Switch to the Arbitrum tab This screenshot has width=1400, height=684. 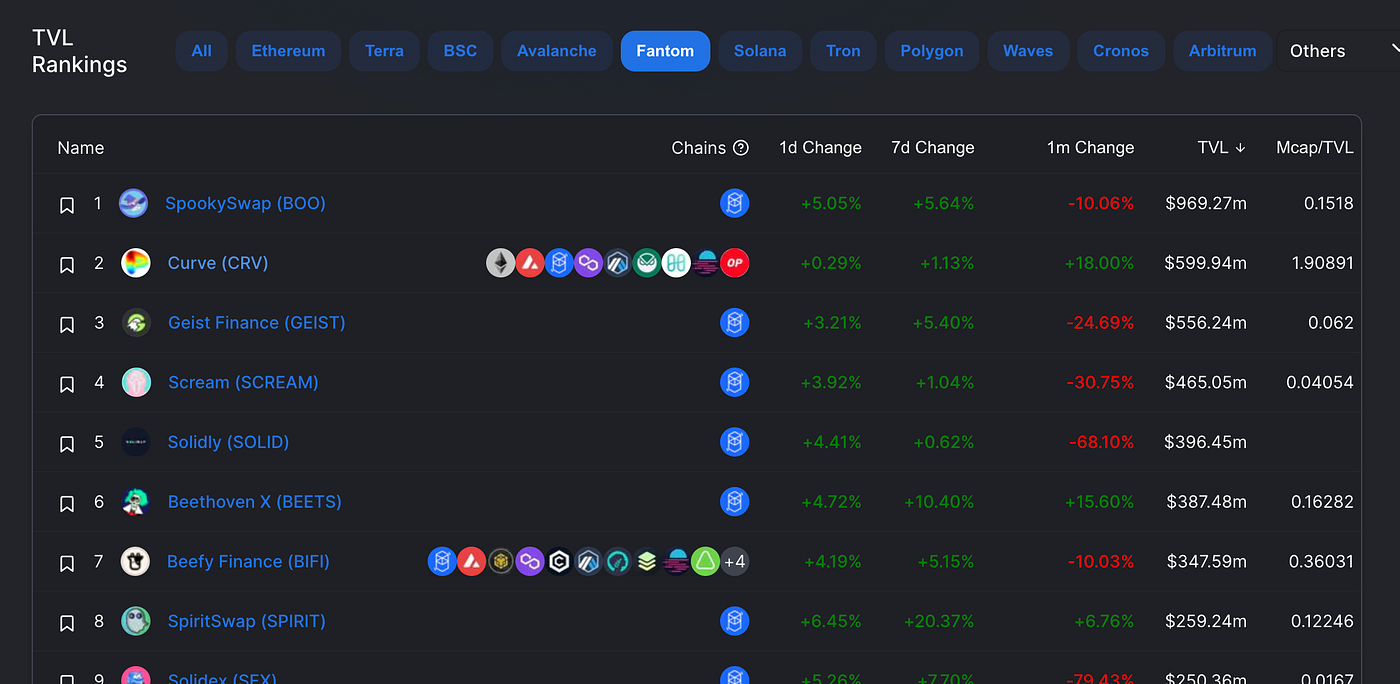(1223, 51)
